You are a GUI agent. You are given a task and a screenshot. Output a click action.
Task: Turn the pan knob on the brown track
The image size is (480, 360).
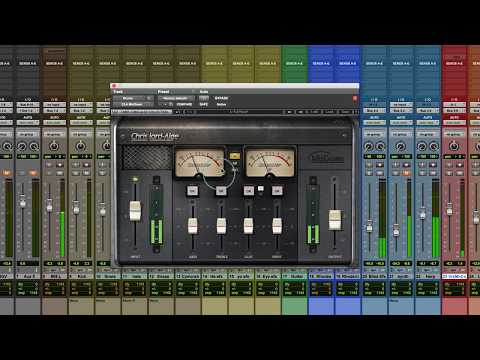(54, 146)
